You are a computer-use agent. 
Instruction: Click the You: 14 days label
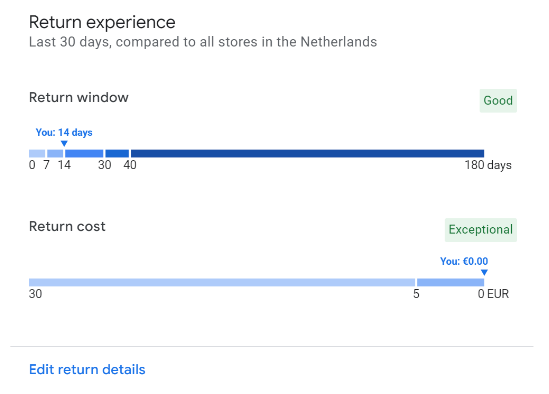(x=64, y=132)
